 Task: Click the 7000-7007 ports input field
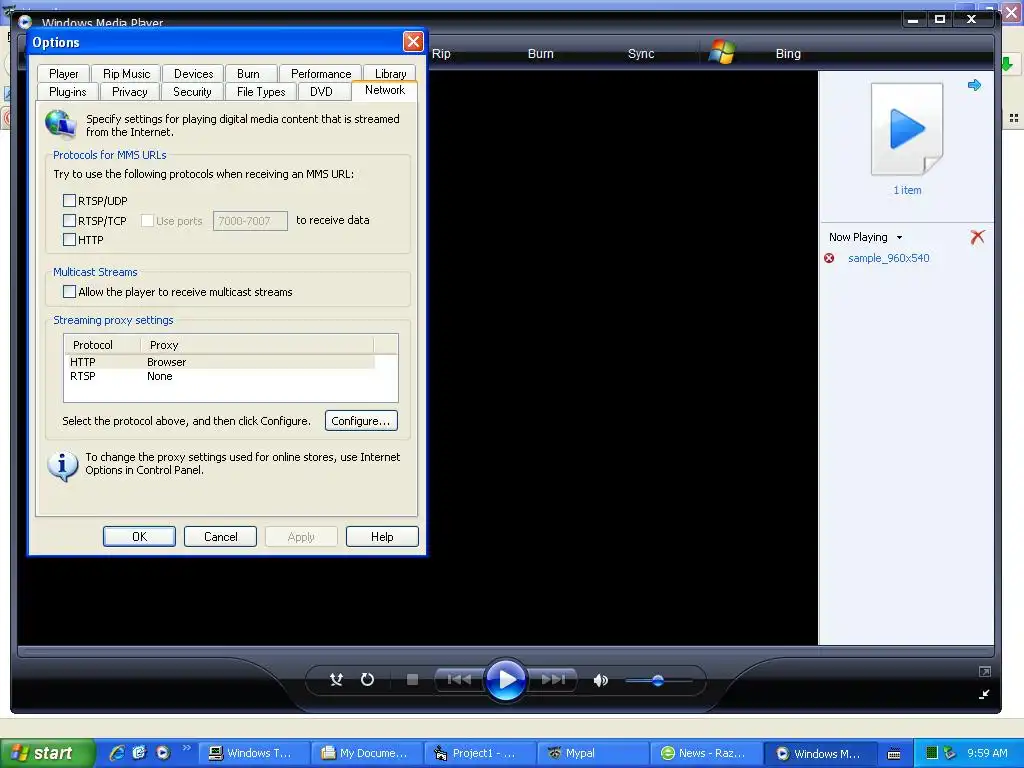click(x=250, y=221)
